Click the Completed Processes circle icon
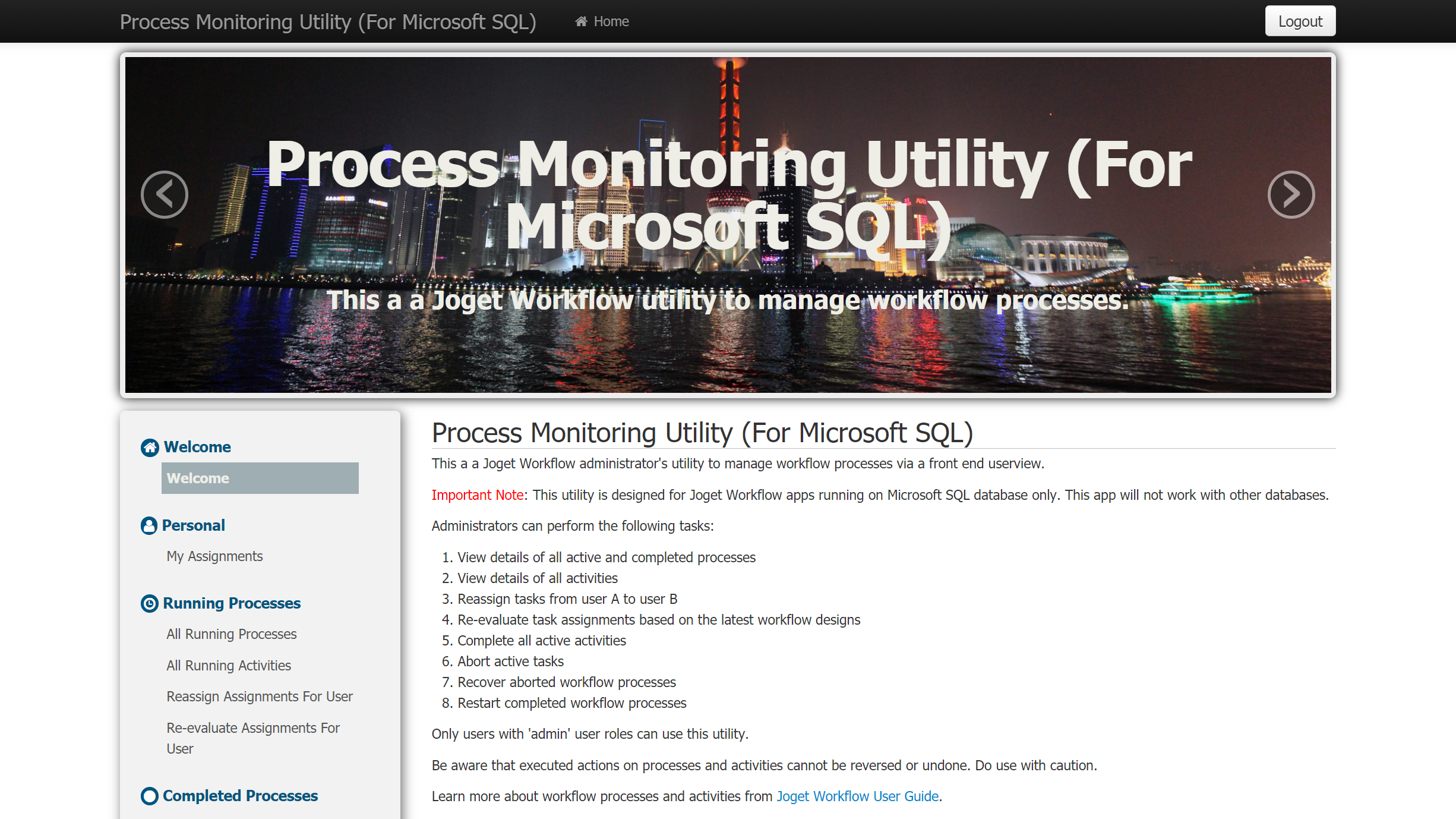 click(x=150, y=796)
